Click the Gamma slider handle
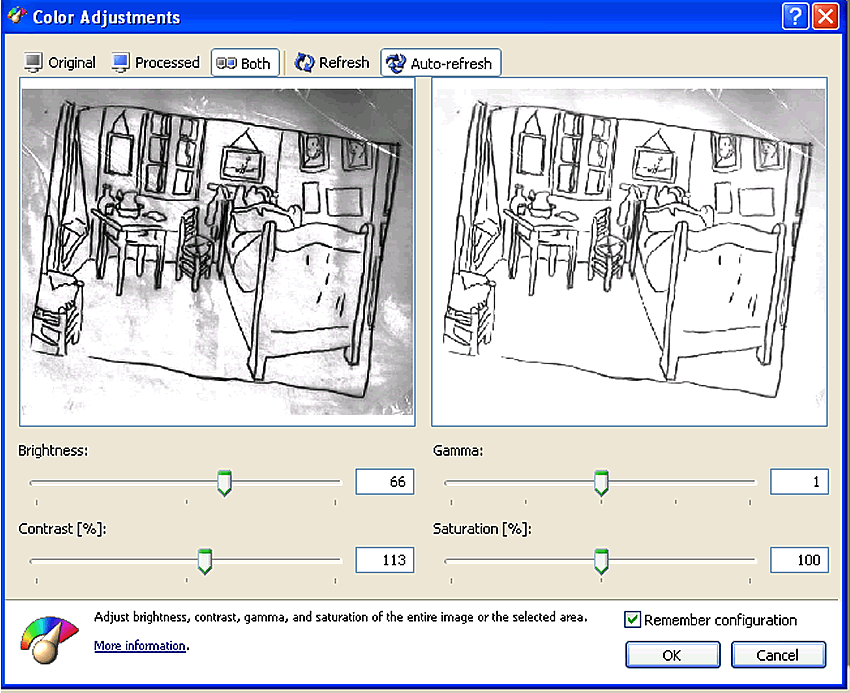 pos(601,483)
